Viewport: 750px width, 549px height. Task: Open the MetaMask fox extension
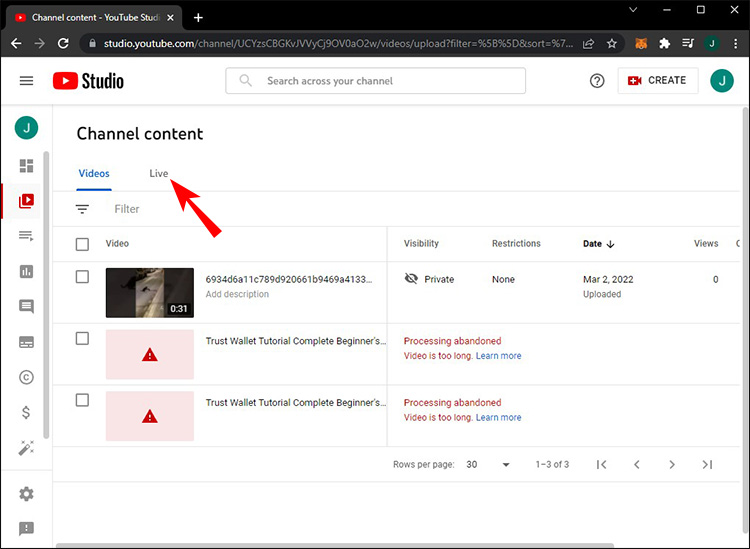pos(641,44)
